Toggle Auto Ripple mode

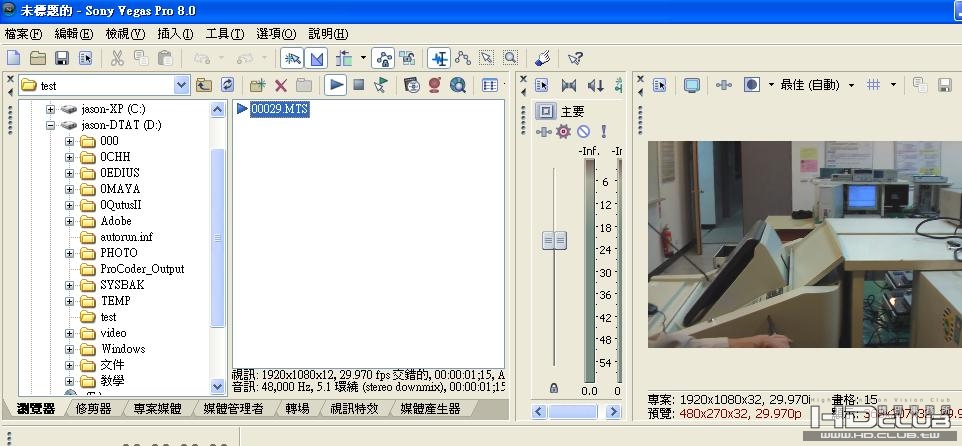coord(344,58)
